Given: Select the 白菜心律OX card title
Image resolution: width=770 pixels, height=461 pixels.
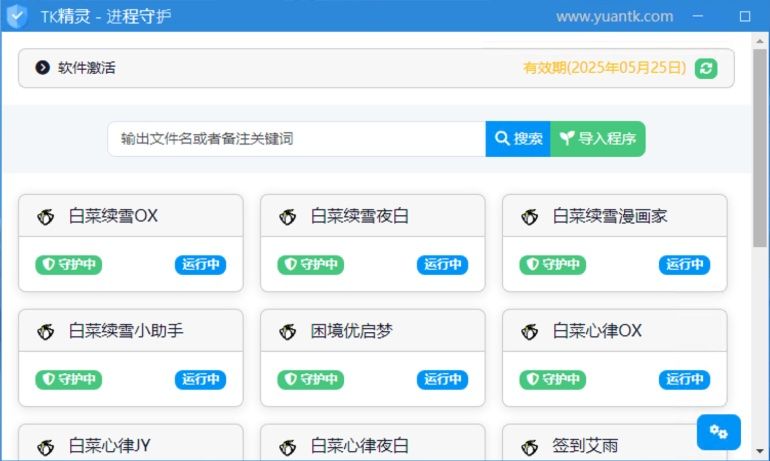Looking at the screenshot, I should click(597, 331).
